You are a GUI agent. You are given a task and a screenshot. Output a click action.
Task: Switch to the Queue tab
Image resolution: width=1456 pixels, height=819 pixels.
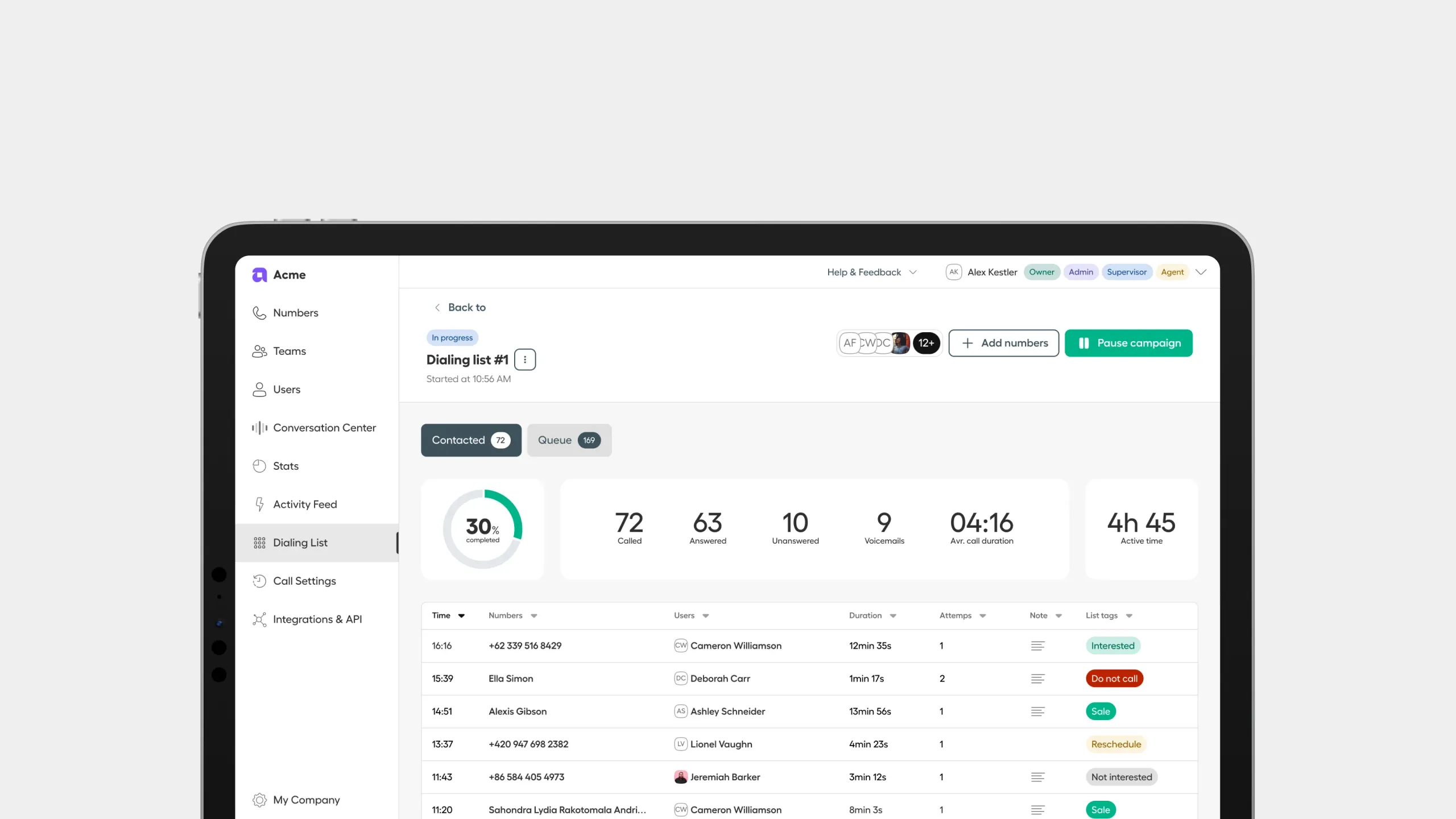tap(569, 440)
